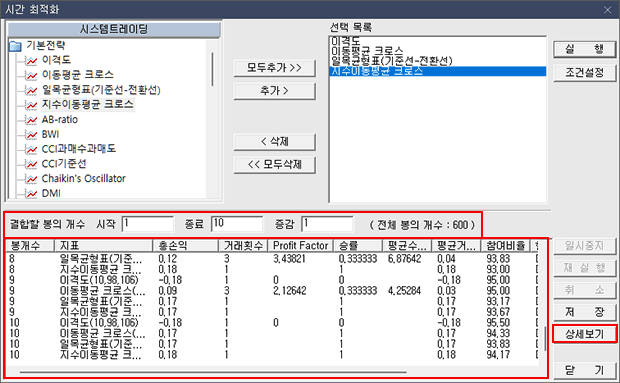Viewport: 620px width, 383px height.
Task: Sort by the 참여비율 column header
Action: tap(505, 245)
